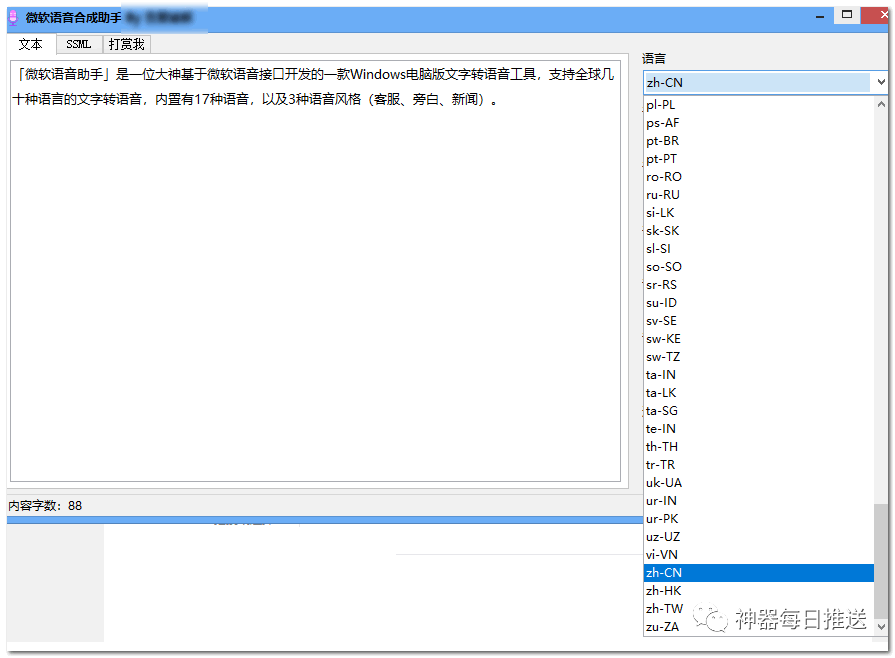Image resolution: width=895 pixels, height=658 pixels.
Task: Select ta-LK language entry
Action: tap(759, 393)
